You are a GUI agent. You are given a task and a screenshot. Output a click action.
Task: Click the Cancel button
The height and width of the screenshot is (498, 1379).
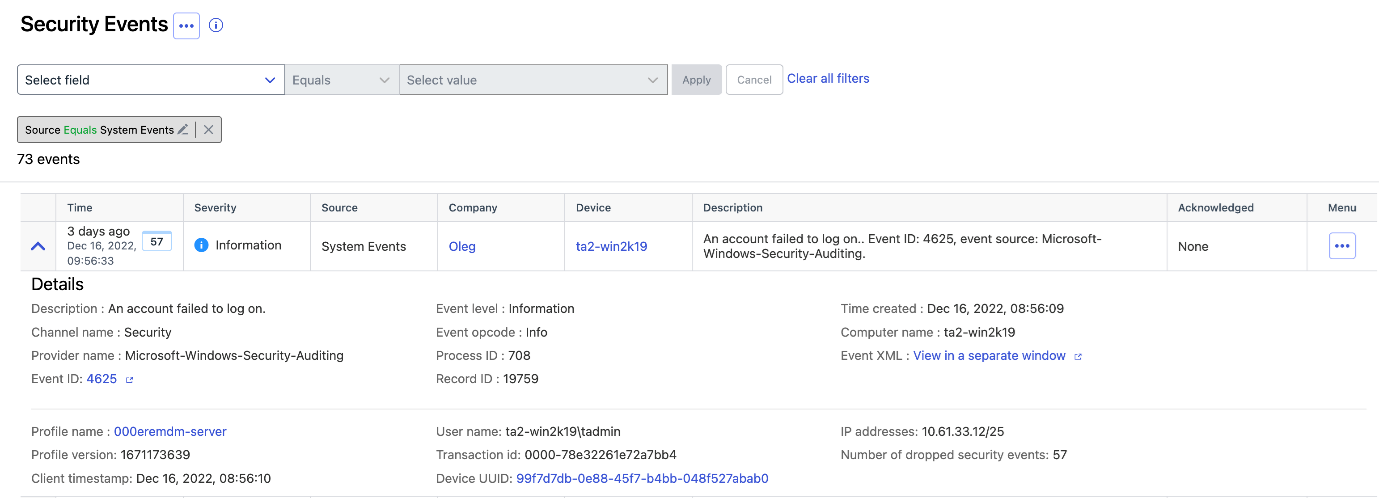[754, 80]
